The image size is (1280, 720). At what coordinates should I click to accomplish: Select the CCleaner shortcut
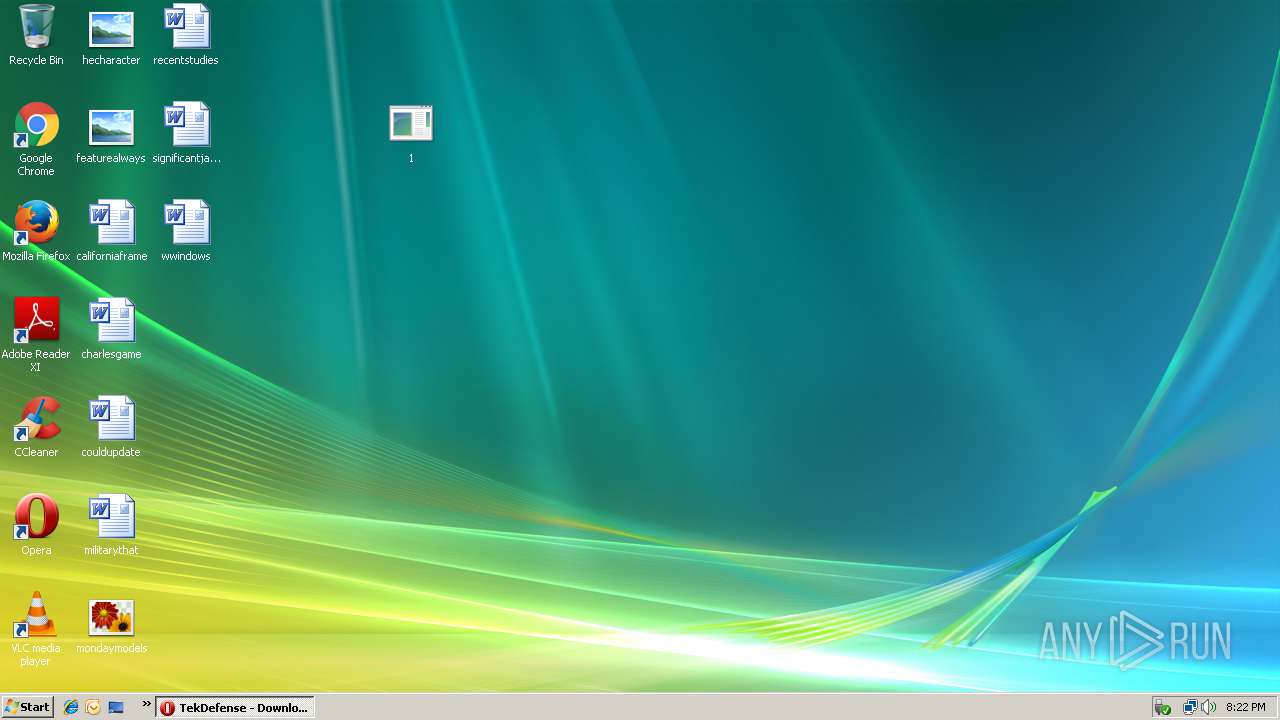point(36,428)
